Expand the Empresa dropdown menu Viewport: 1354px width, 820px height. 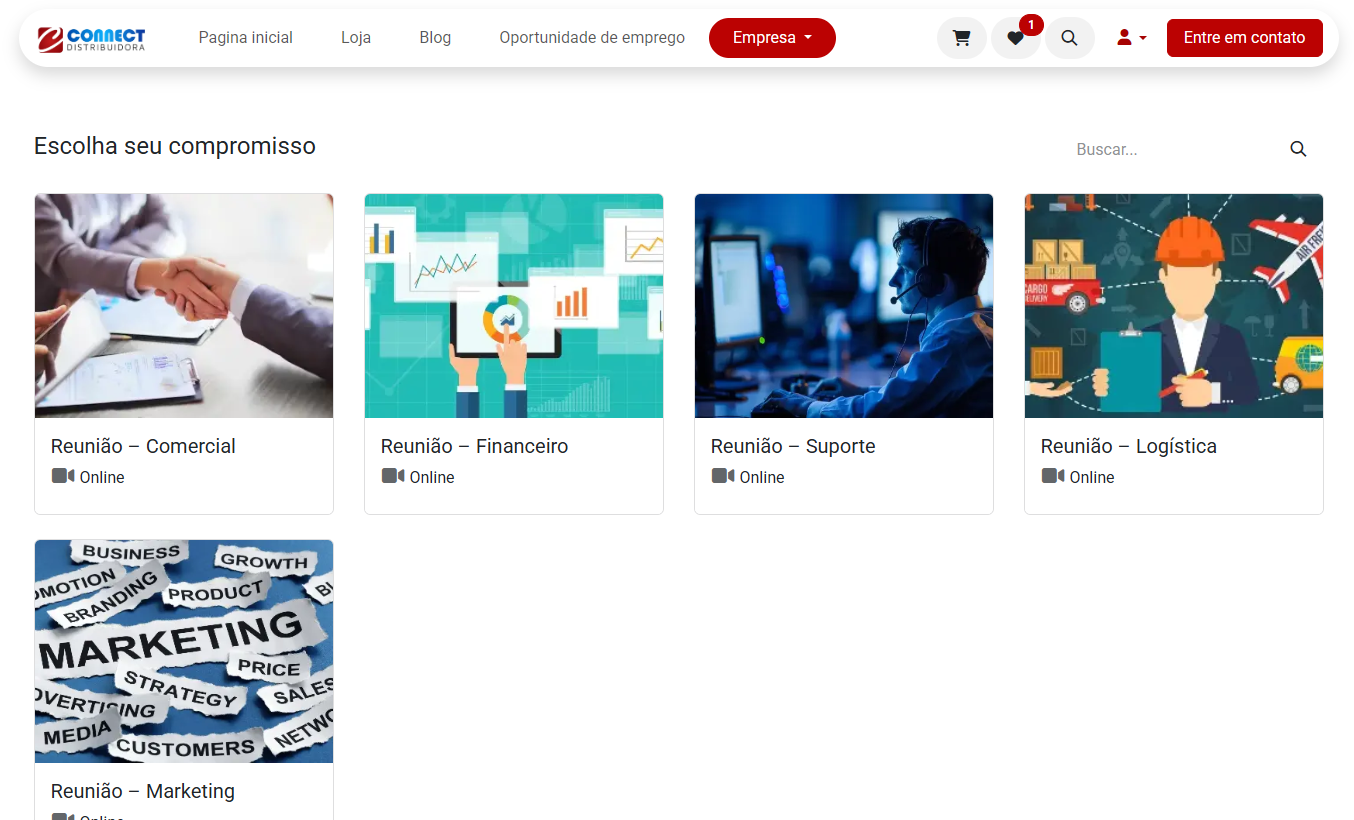(x=771, y=38)
